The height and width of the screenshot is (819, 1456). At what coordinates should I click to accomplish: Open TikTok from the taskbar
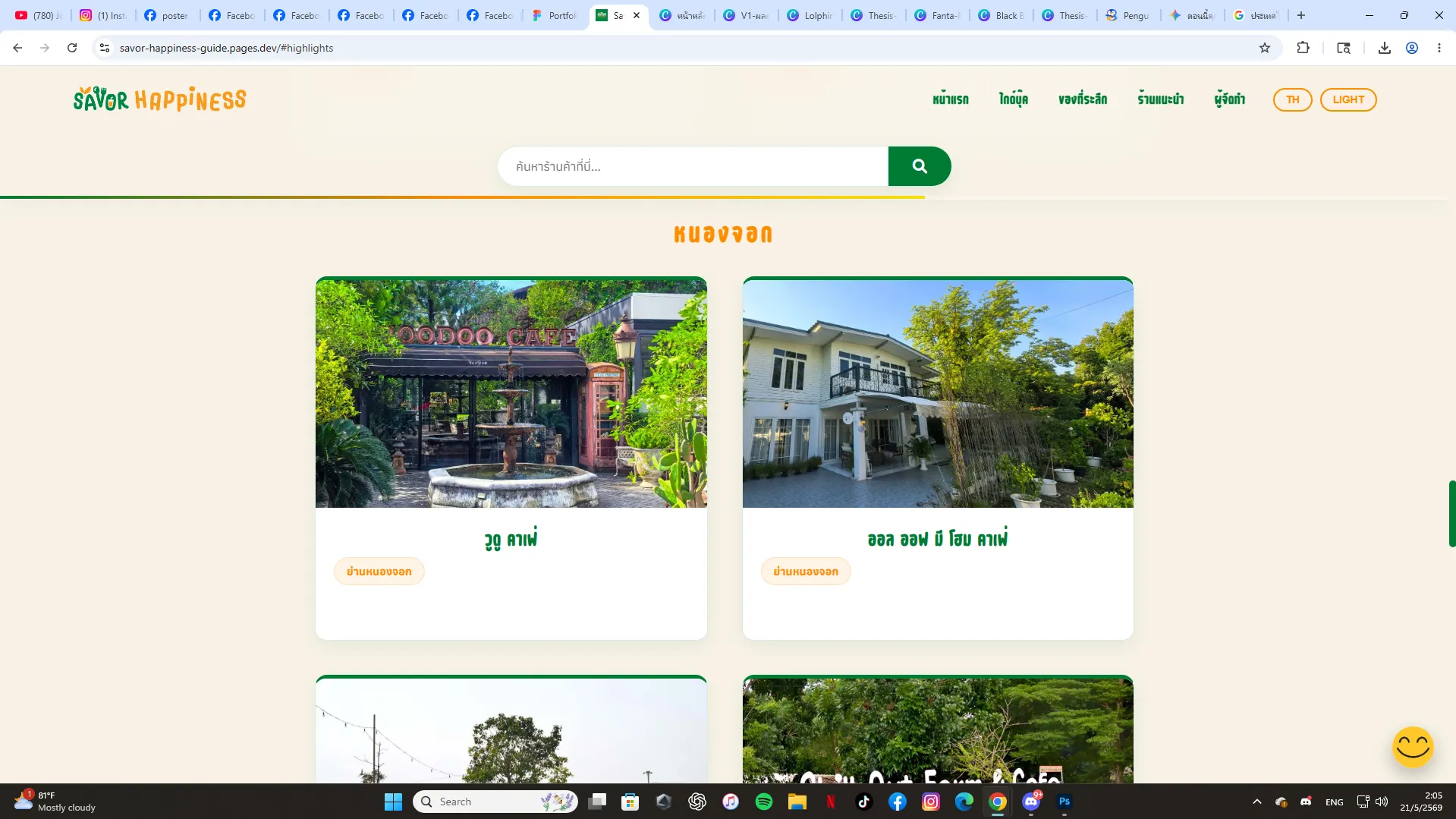[864, 802]
